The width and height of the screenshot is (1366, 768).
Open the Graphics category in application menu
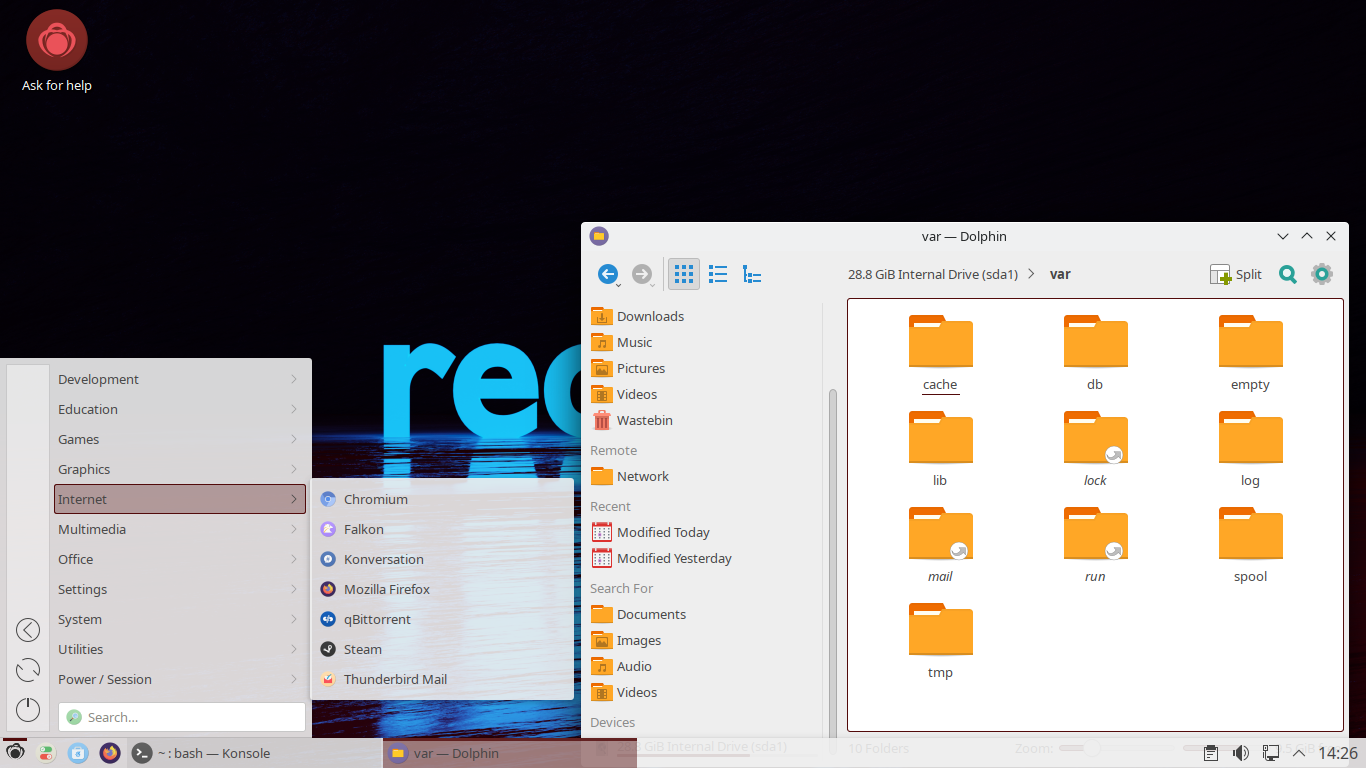tap(180, 469)
